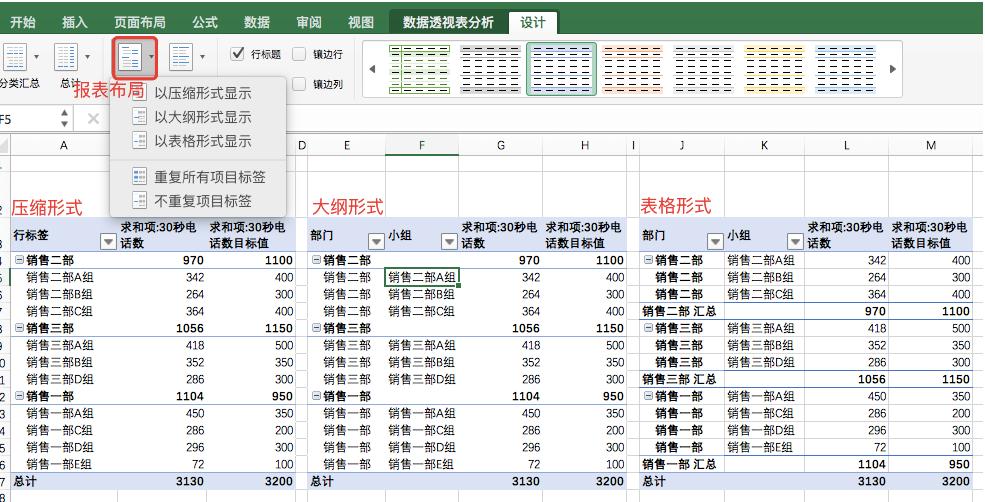The width and height of the screenshot is (985, 502).
Task: Enable the 镶边列 banded columns checkbox
Action: click(299, 85)
